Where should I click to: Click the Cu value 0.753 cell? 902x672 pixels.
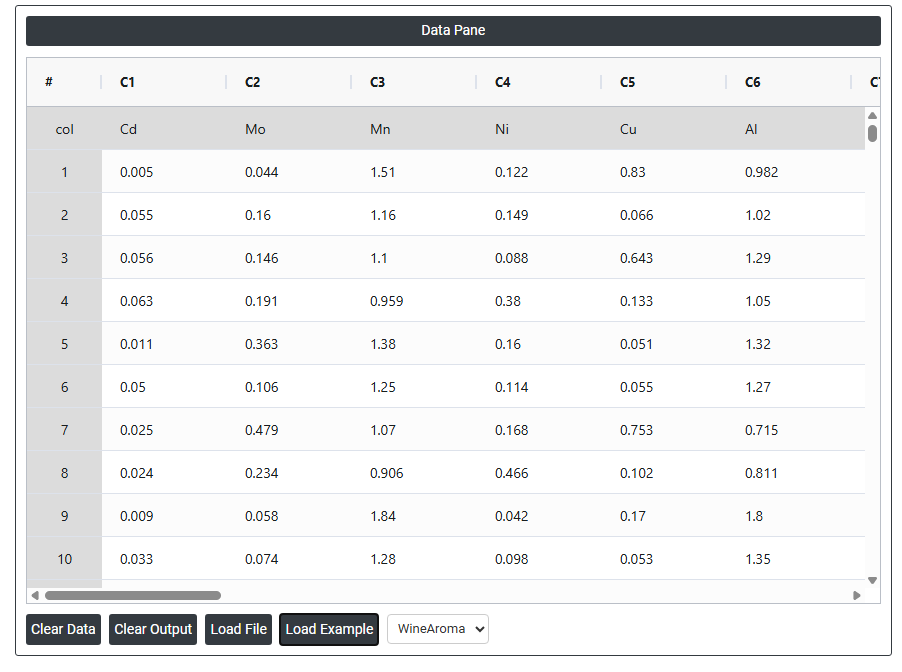636,430
